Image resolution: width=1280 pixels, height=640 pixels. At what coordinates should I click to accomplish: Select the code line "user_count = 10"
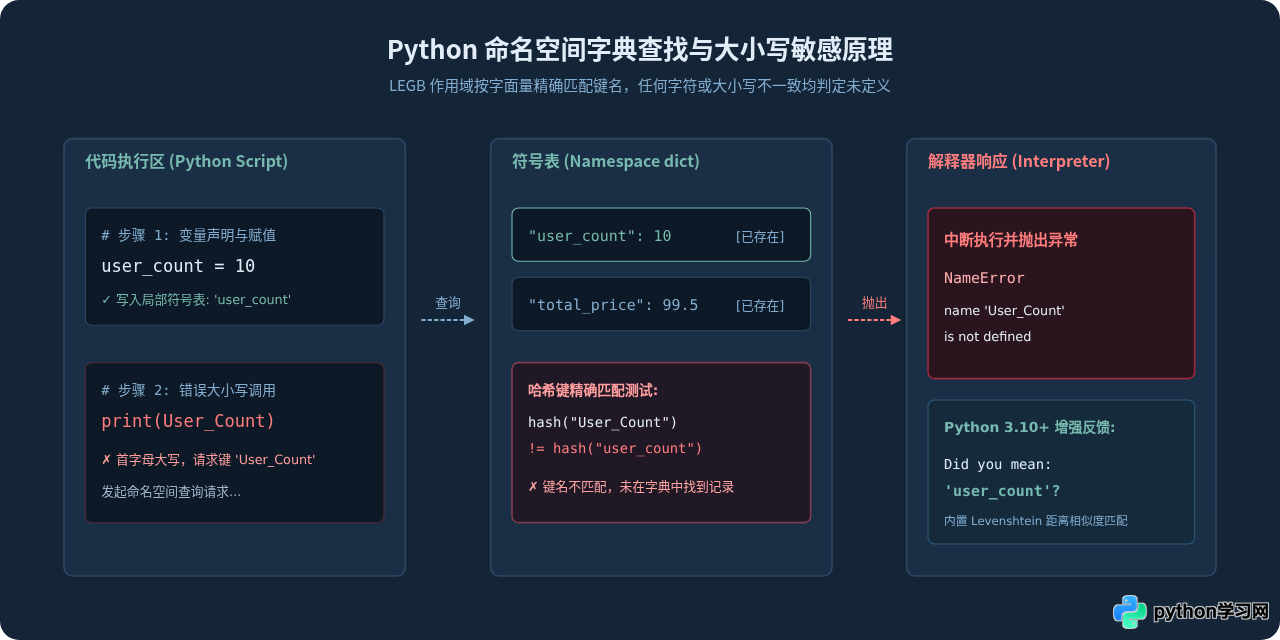(178, 266)
